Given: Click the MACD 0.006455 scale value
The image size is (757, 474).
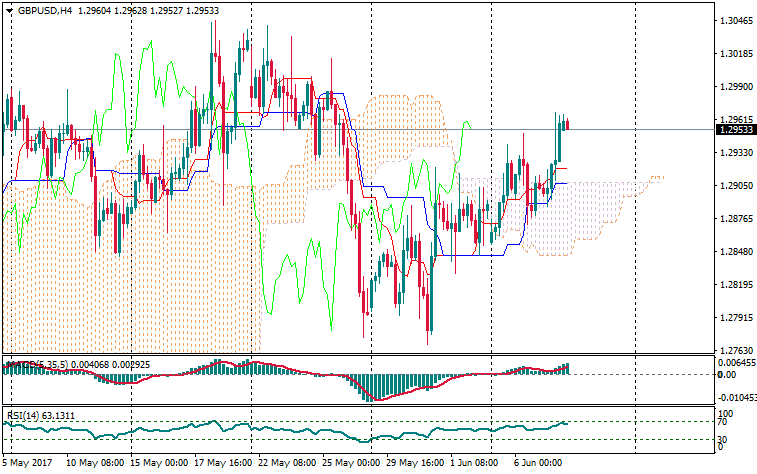Looking at the screenshot, I should pos(735,362).
